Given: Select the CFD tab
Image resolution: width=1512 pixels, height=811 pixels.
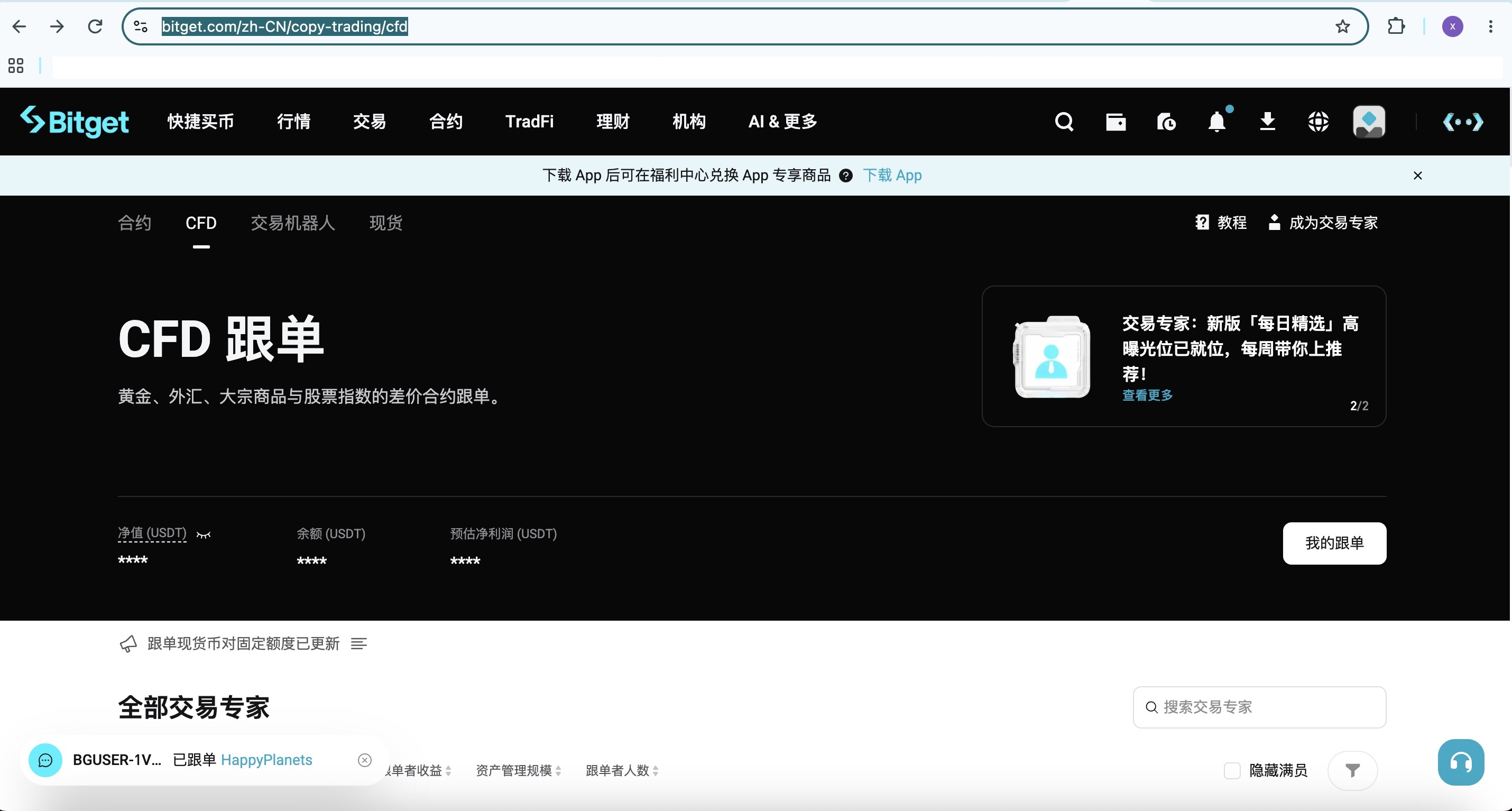Looking at the screenshot, I should coord(201,223).
